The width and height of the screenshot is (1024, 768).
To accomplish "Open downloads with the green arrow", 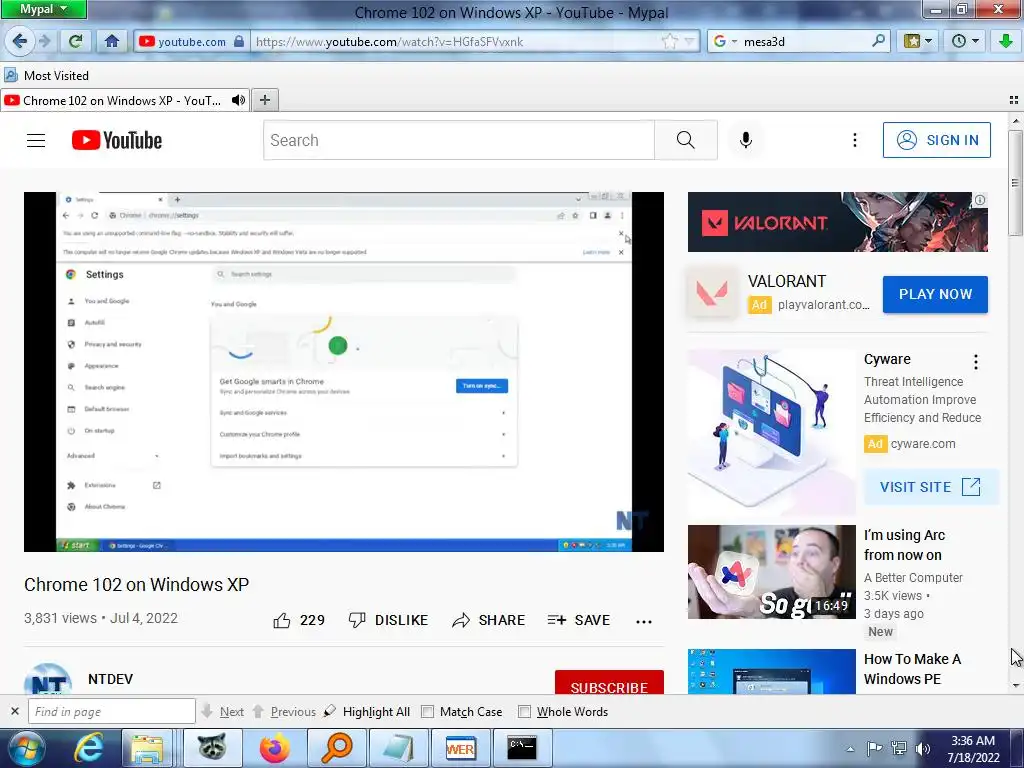I will pyautogui.click(x=1006, y=41).
